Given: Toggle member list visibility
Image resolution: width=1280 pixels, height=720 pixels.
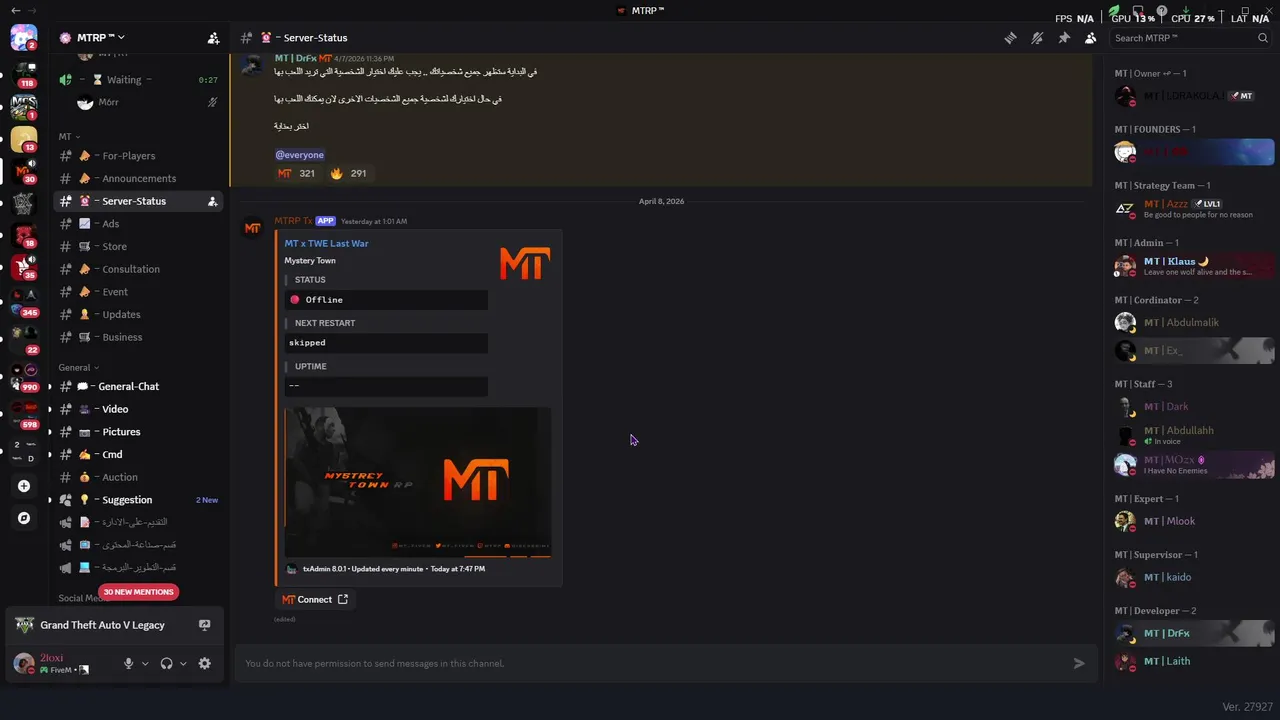Looking at the screenshot, I should [x=1090, y=38].
